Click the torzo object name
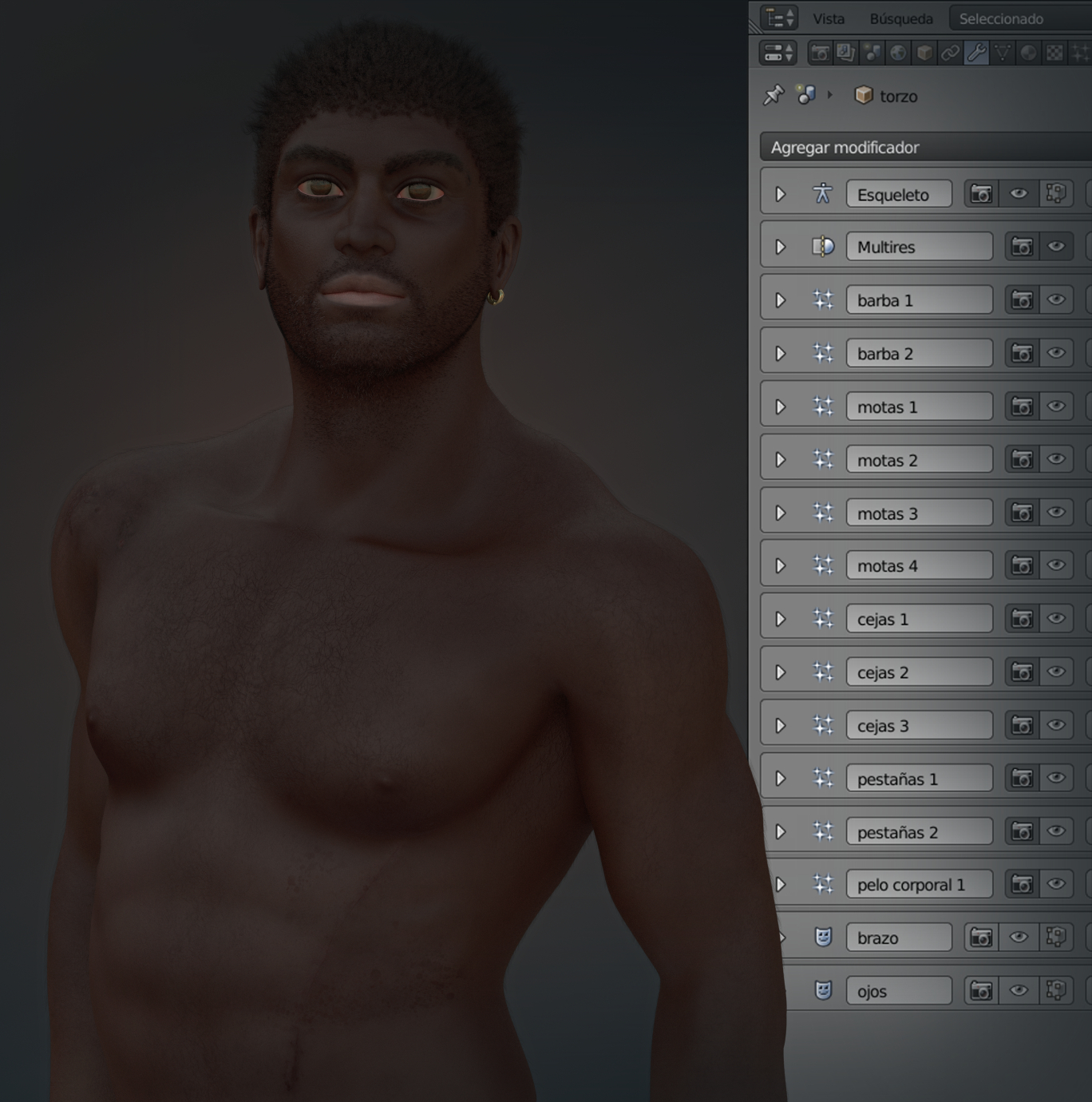The width and height of the screenshot is (1092, 1102). 899,97
